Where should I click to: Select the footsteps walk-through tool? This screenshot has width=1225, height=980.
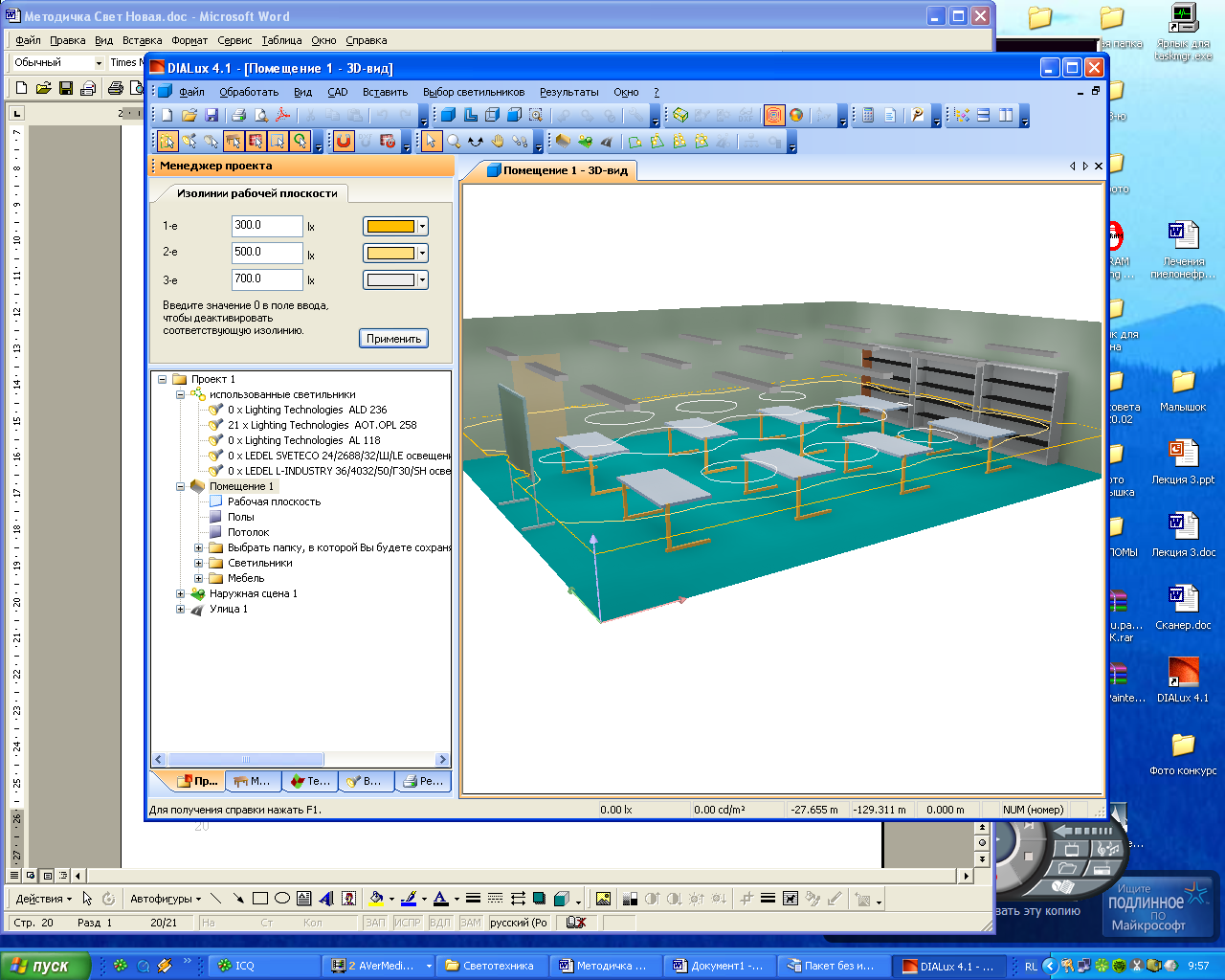[520, 142]
